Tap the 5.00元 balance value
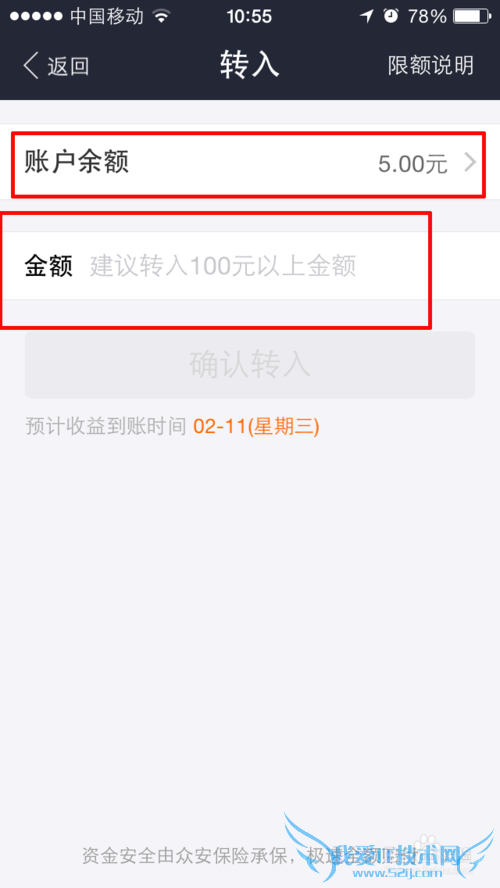This screenshot has width=500, height=888. pos(413,164)
